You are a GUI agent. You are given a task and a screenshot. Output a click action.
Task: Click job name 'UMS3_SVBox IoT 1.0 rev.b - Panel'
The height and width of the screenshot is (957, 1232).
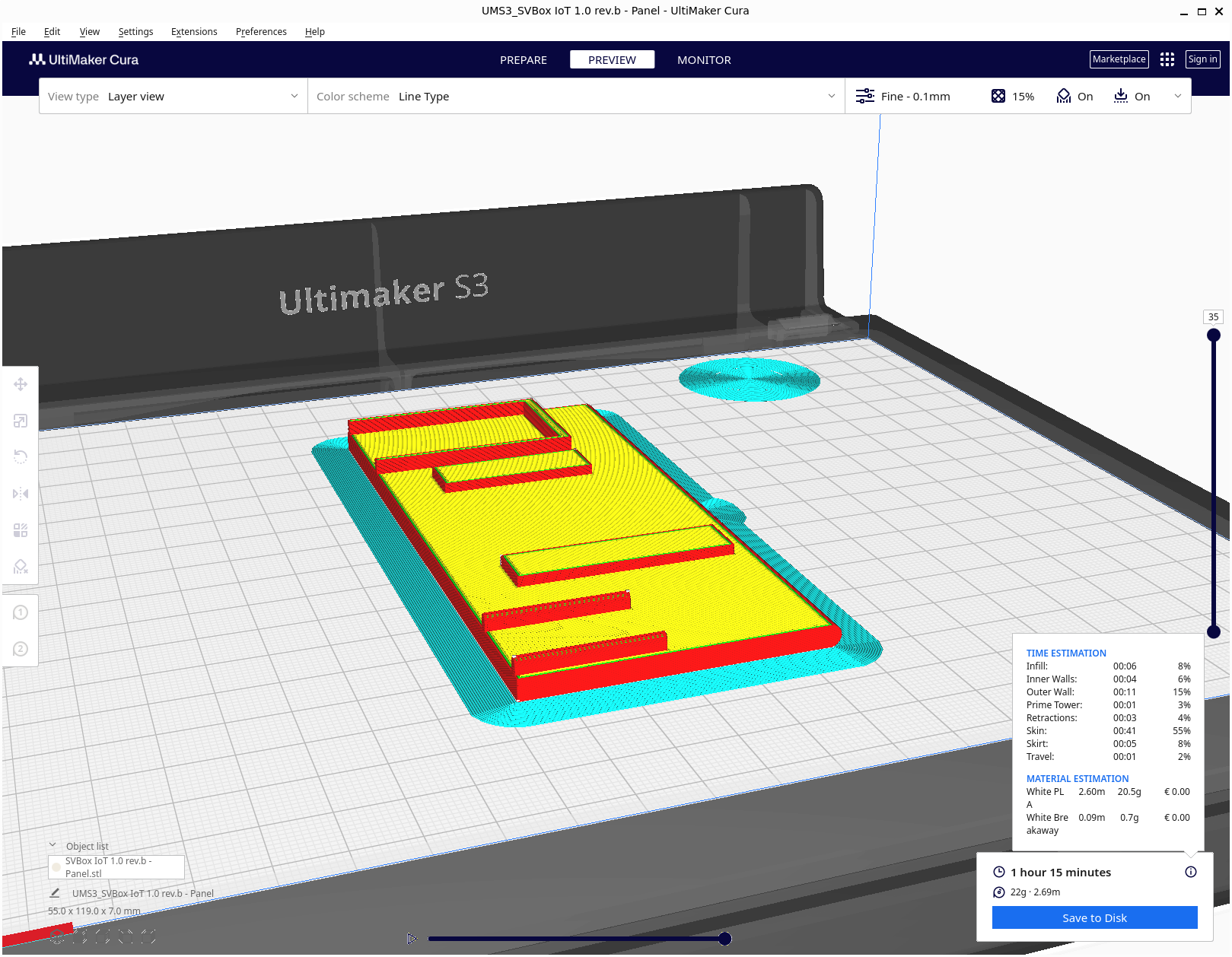pos(143,894)
